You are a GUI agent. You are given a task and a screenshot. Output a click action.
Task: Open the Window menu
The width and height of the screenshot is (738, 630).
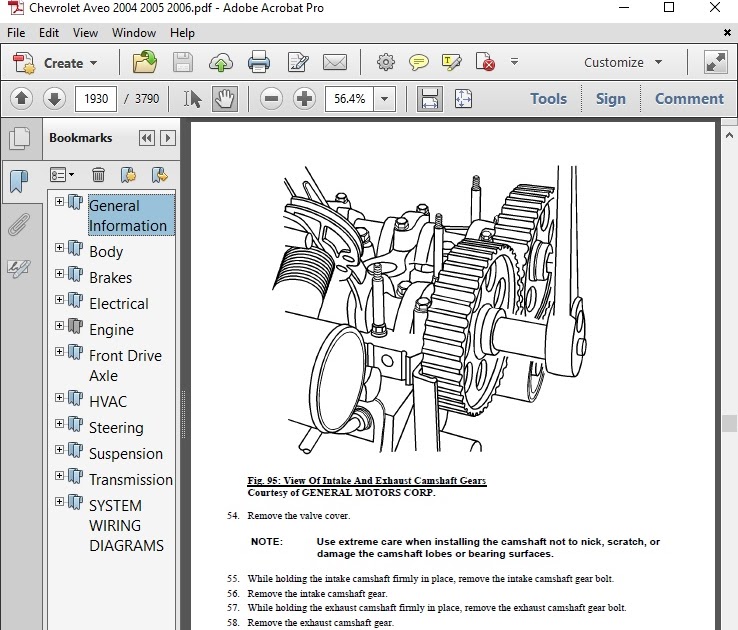pos(134,33)
